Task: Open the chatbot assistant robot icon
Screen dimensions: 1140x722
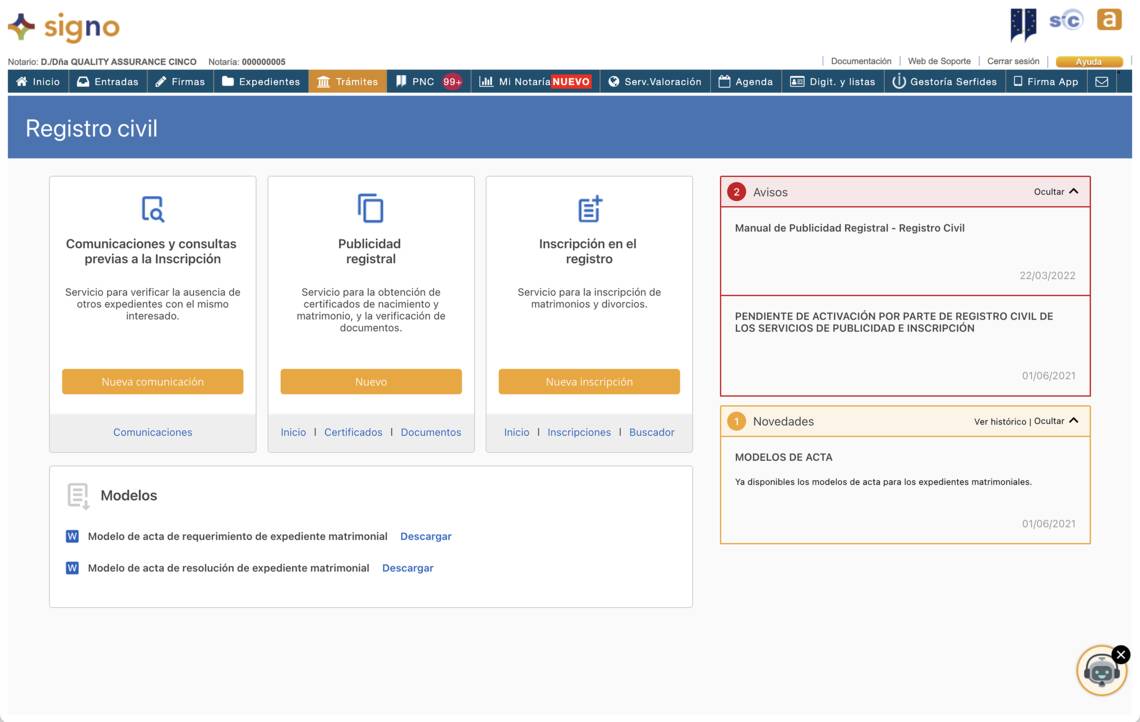Action: (1101, 671)
